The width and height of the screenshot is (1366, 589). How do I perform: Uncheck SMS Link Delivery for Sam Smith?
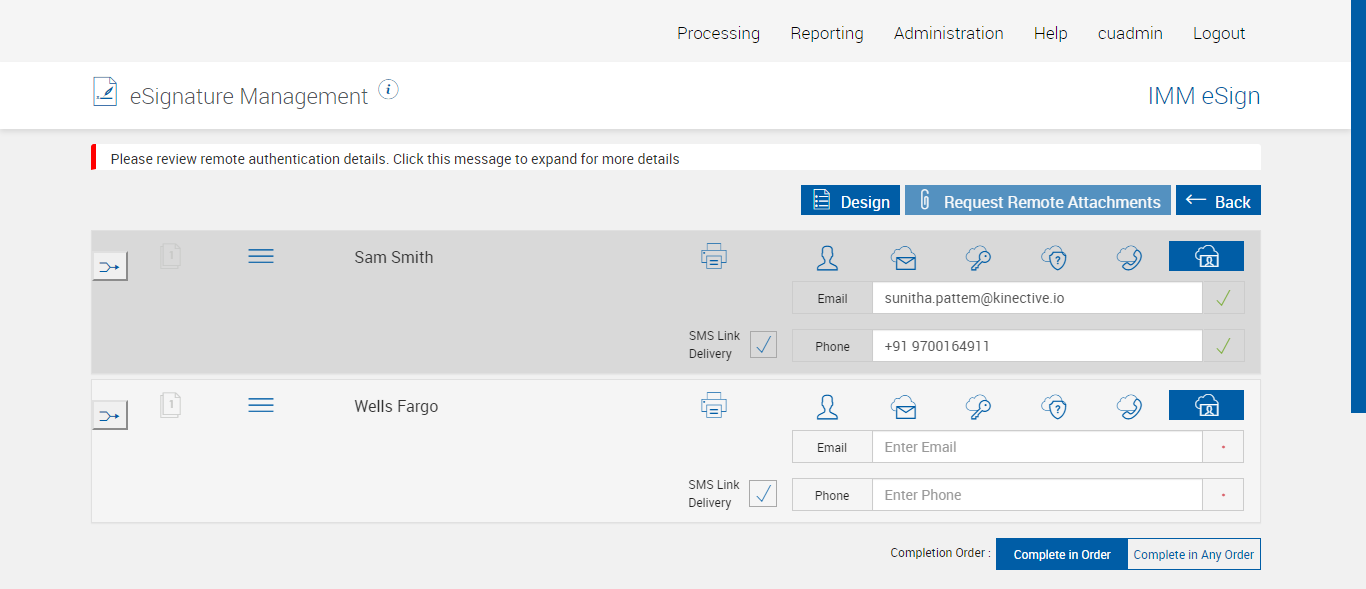tap(763, 345)
